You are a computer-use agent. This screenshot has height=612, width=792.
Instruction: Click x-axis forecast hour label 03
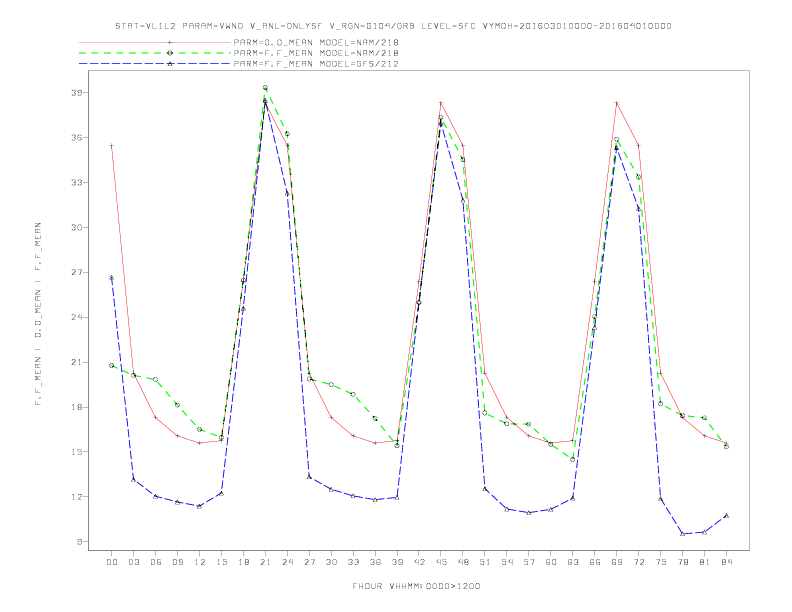[x=133, y=562]
